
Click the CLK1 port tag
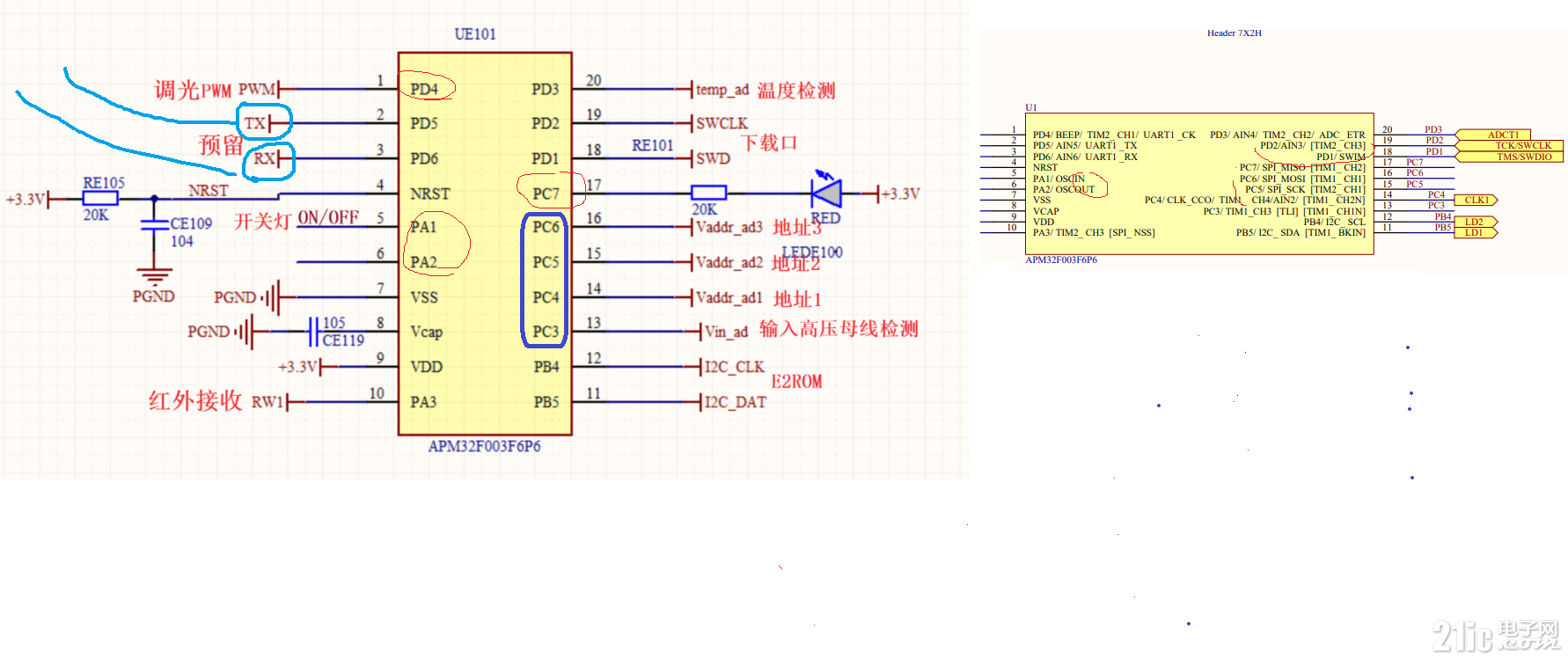pos(1476,200)
